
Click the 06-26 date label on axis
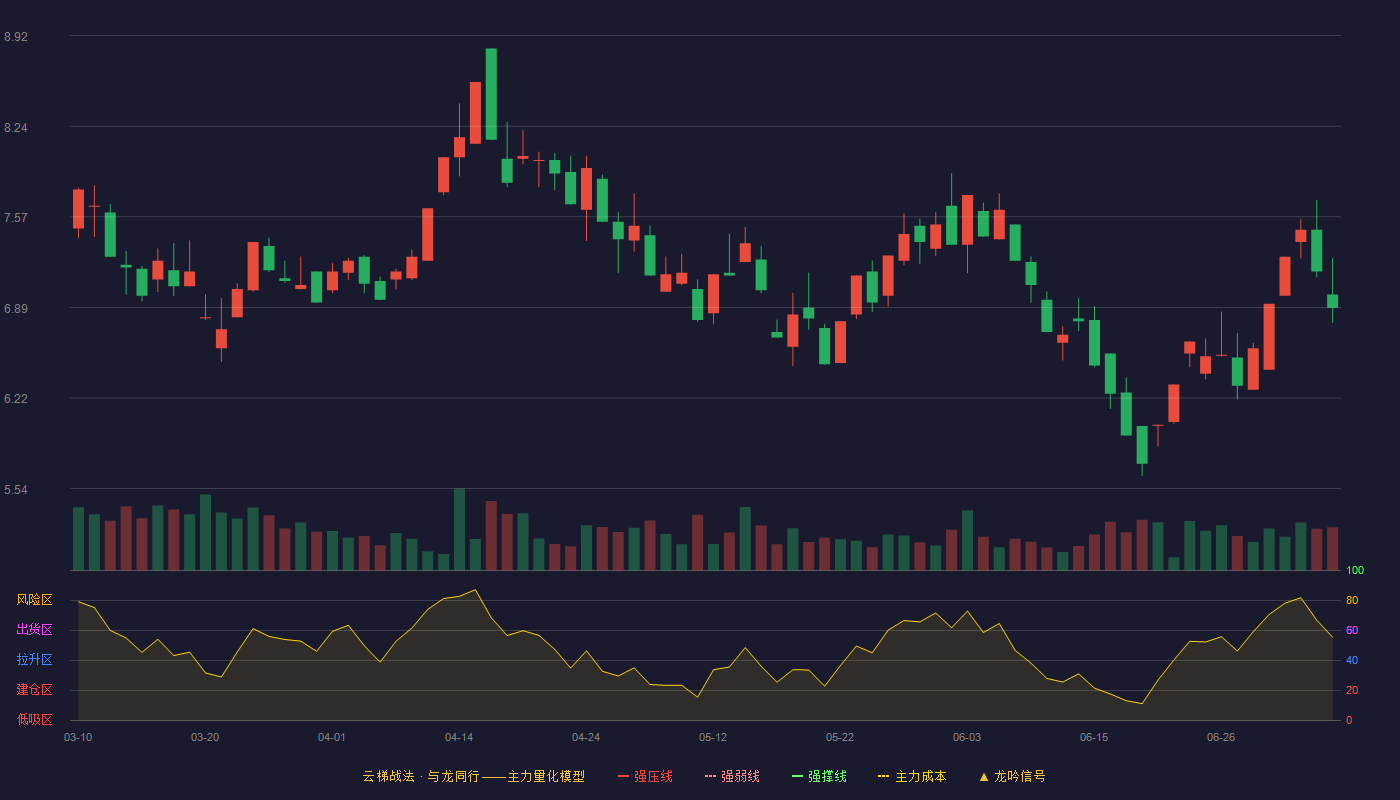[x=1221, y=737]
